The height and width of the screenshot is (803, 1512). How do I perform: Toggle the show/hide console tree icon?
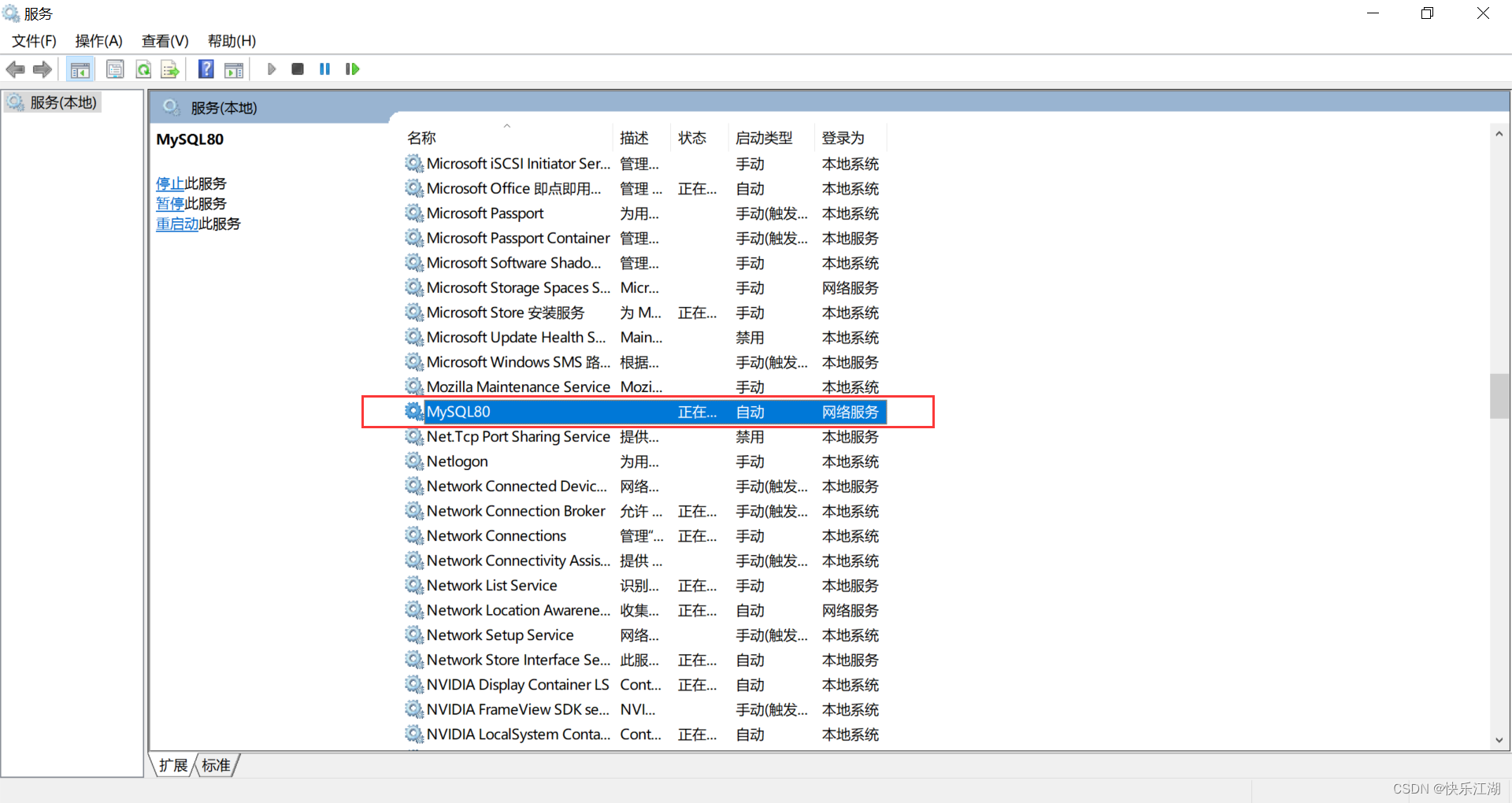click(80, 69)
